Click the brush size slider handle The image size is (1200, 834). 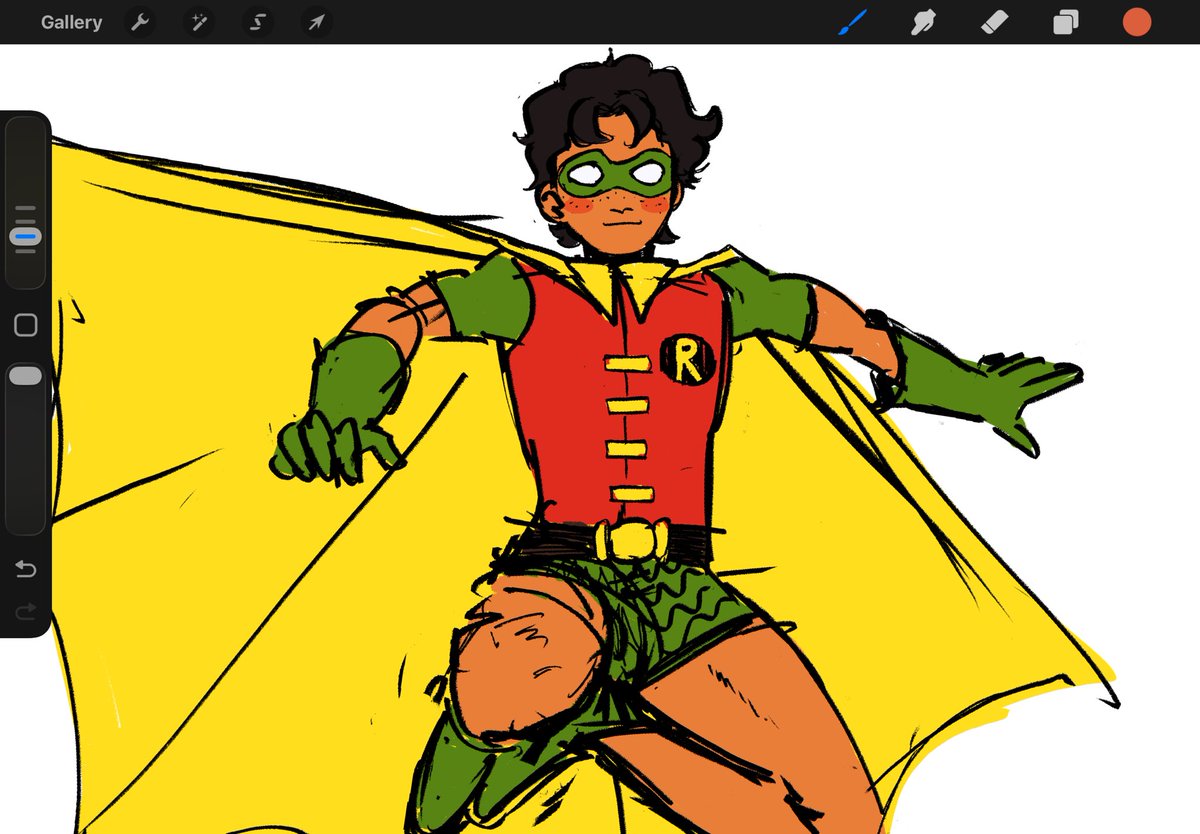coord(26,237)
